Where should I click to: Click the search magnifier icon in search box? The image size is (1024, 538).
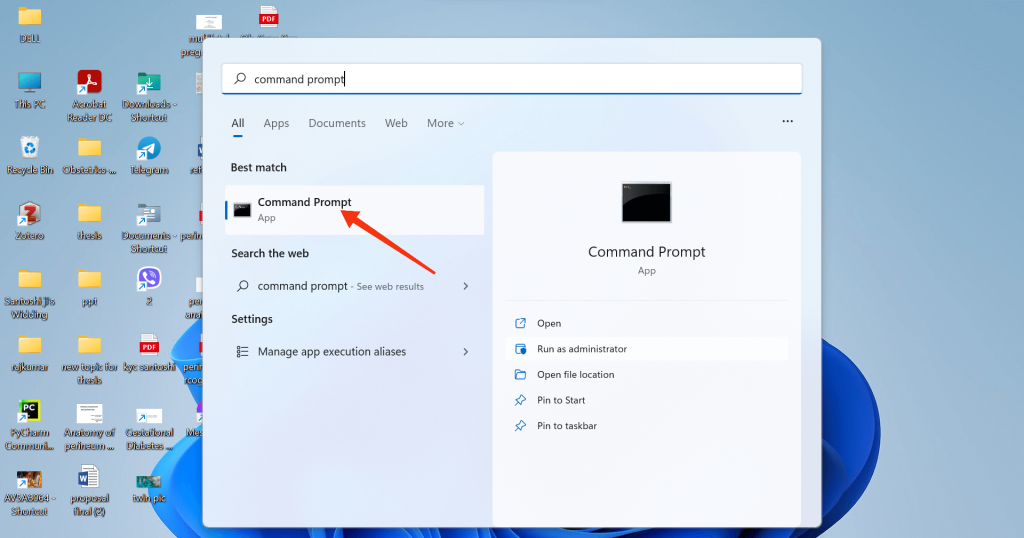(x=240, y=79)
